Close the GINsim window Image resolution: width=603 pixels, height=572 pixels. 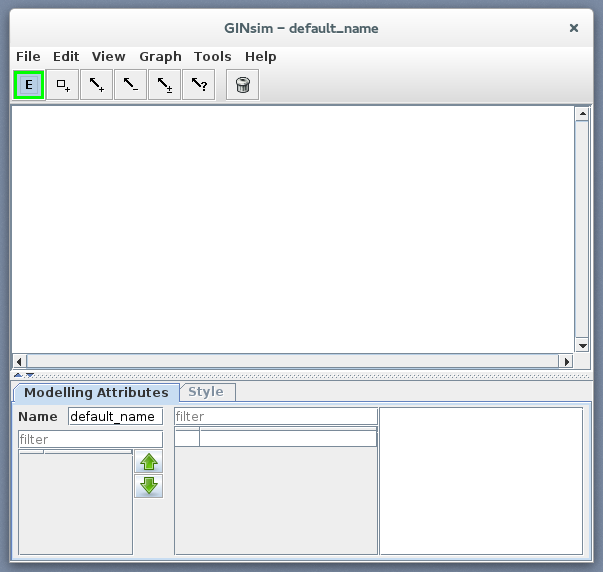click(x=574, y=28)
